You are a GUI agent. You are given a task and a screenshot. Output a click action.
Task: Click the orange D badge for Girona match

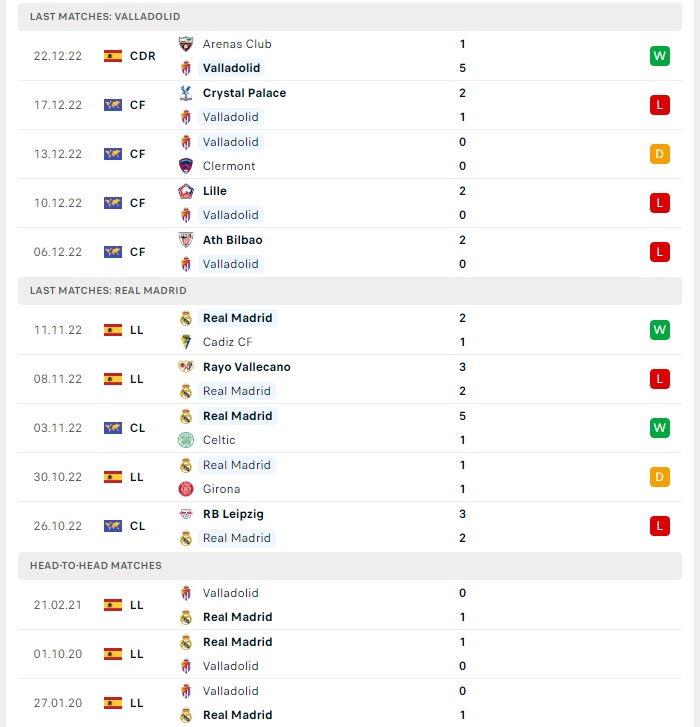tap(660, 477)
